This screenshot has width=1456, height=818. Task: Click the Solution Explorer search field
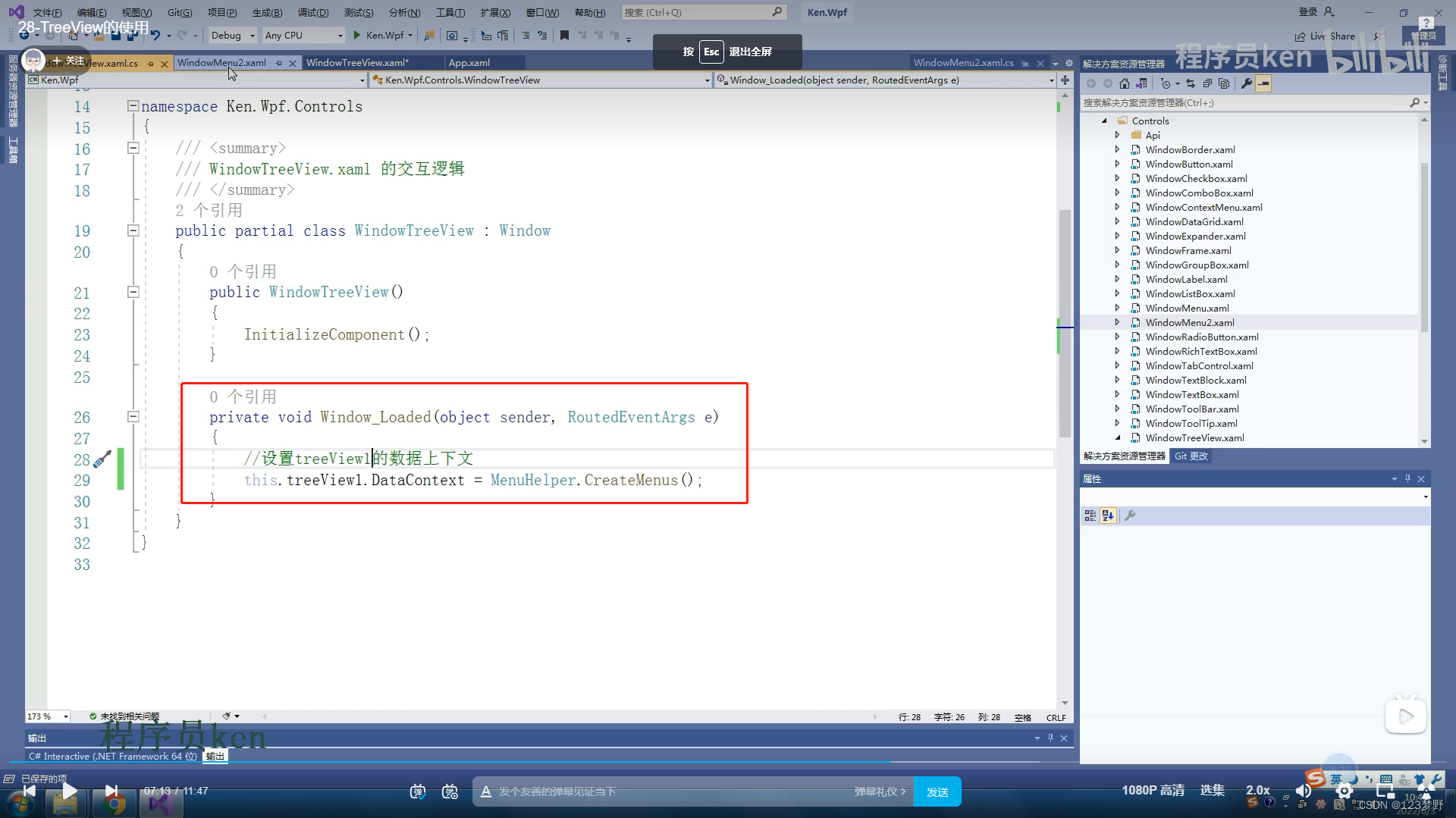click(x=1254, y=102)
